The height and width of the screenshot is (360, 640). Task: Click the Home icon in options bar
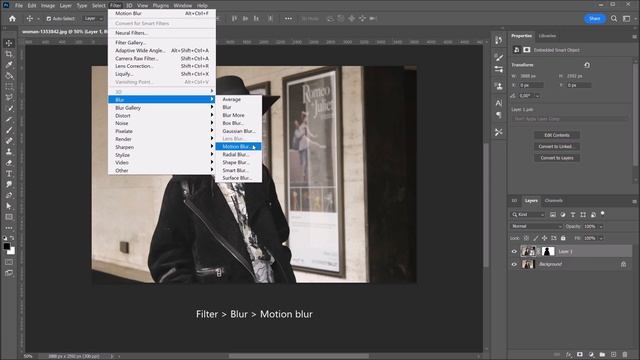pyautogui.click(x=12, y=18)
